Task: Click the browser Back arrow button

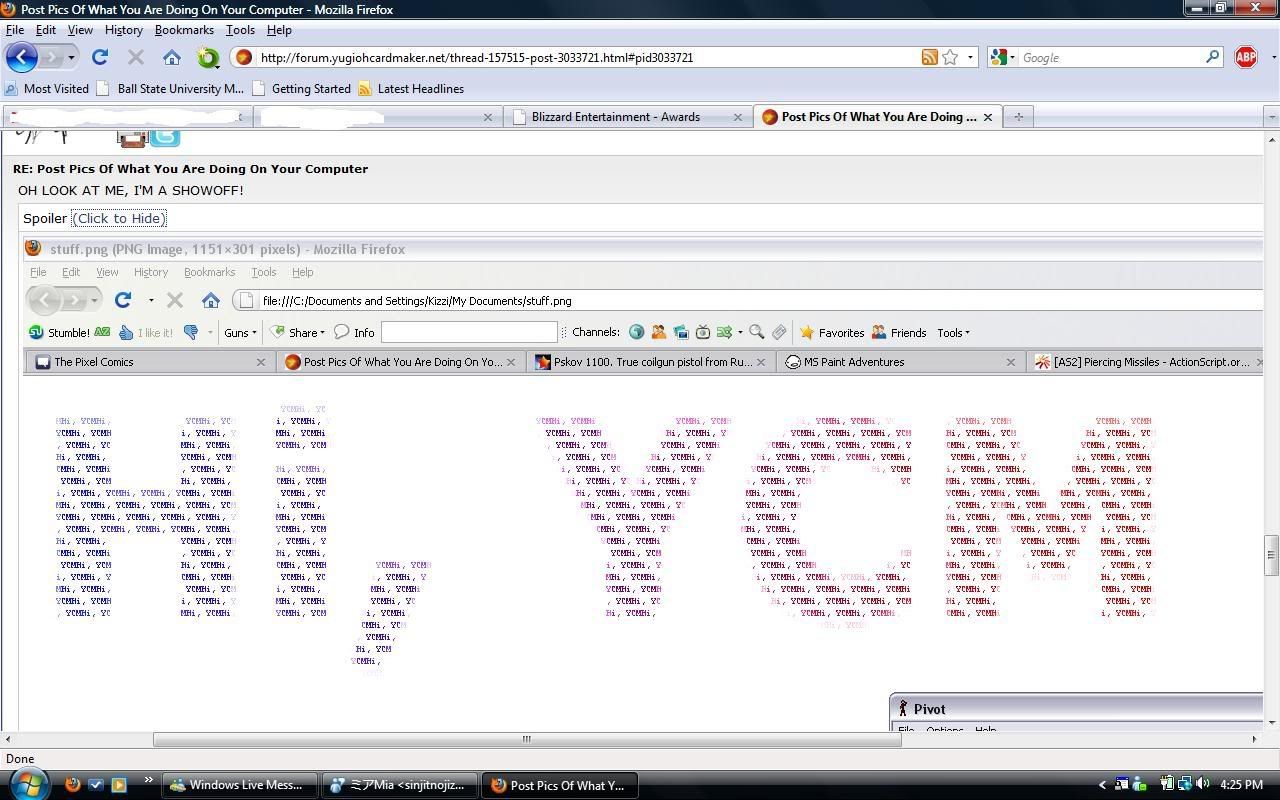Action: point(22,57)
